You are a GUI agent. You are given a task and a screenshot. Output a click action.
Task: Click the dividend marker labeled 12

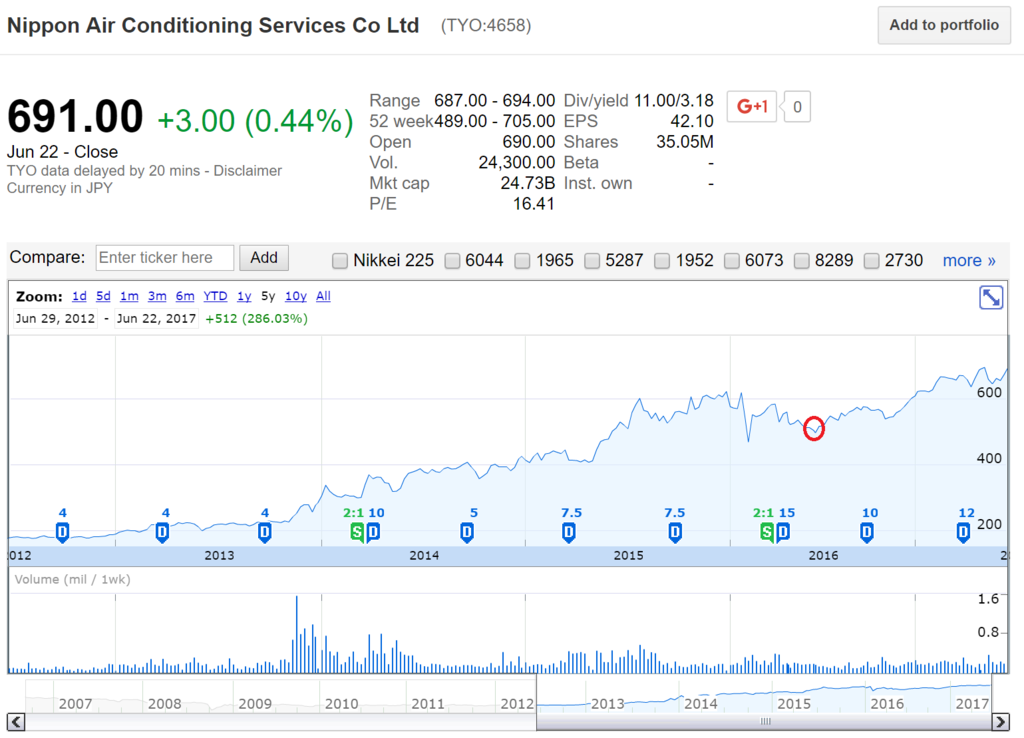pos(963,532)
